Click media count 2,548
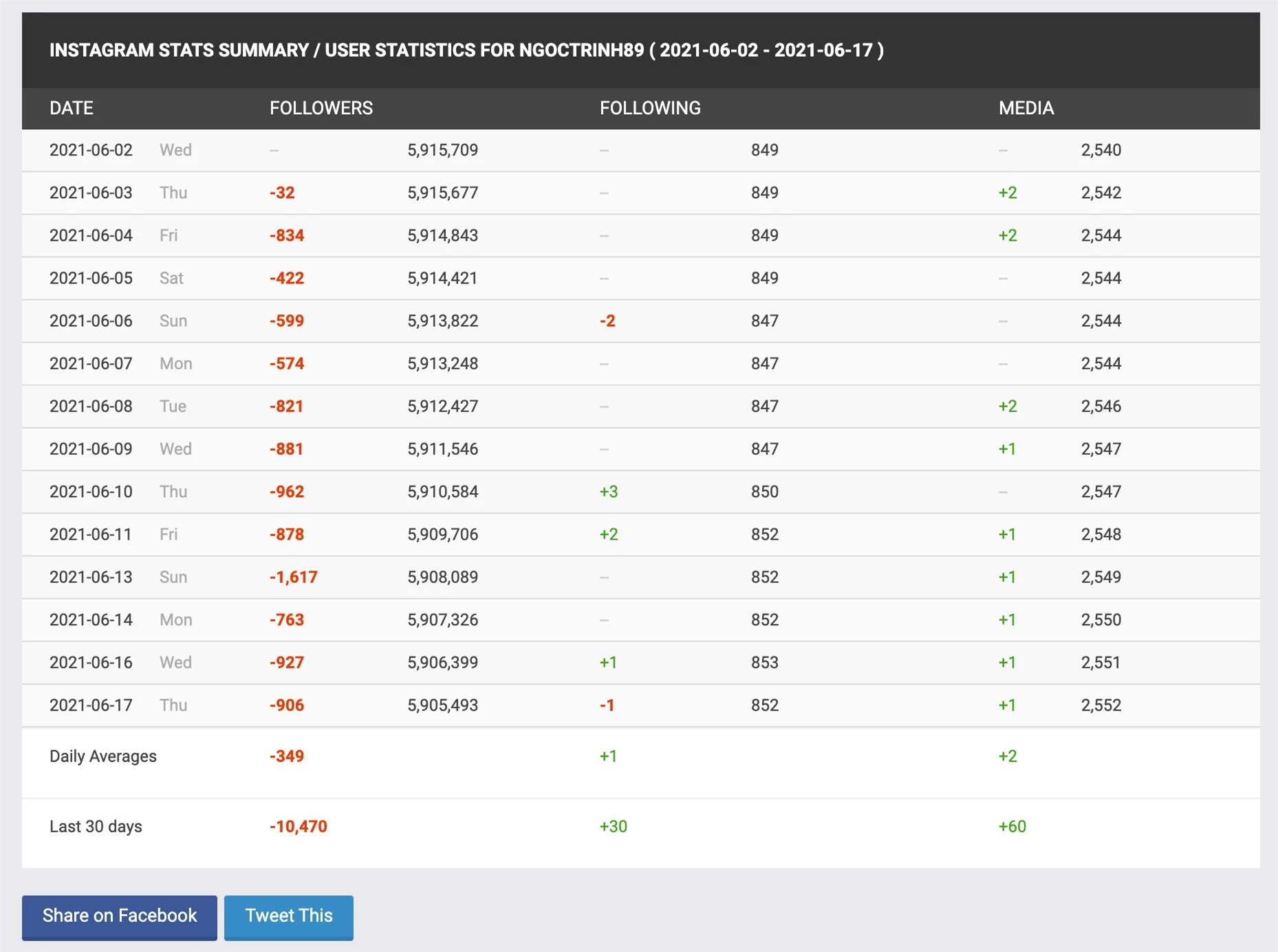The height and width of the screenshot is (952, 1278). point(1101,534)
